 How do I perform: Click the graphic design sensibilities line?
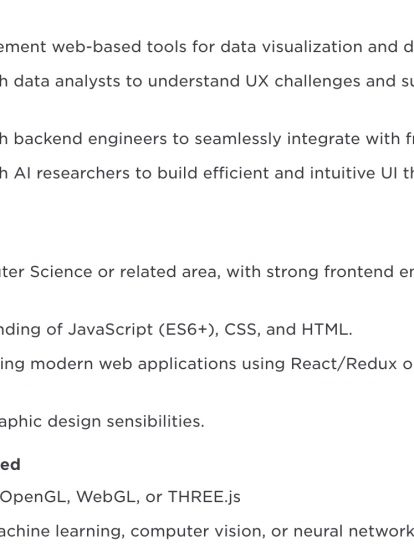pyautogui.click(x=102, y=421)
